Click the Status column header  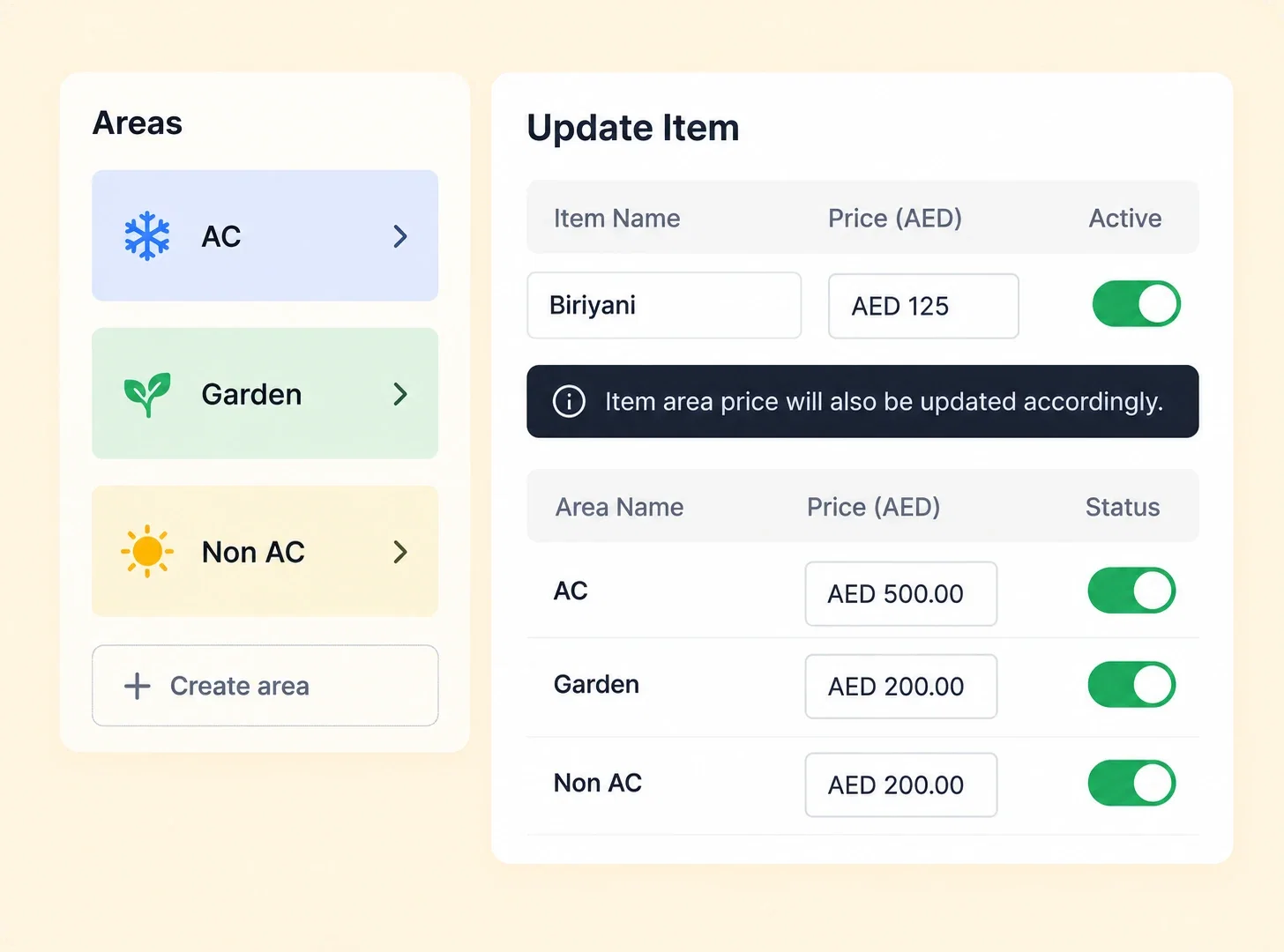(x=1123, y=507)
